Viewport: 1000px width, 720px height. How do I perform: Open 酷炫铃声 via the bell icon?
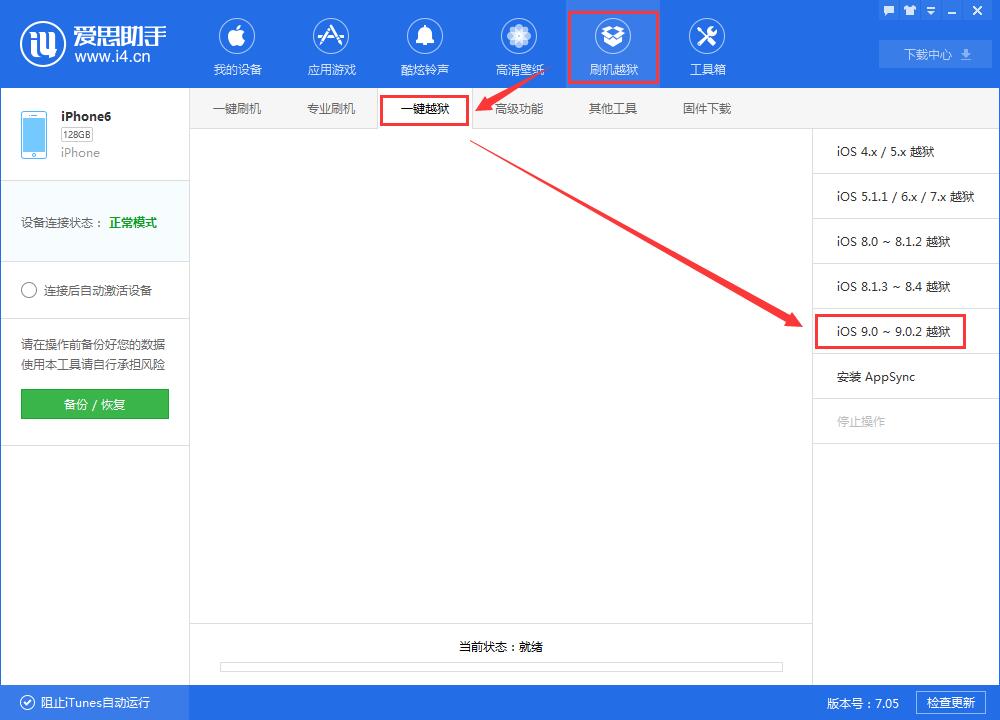click(425, 45)
